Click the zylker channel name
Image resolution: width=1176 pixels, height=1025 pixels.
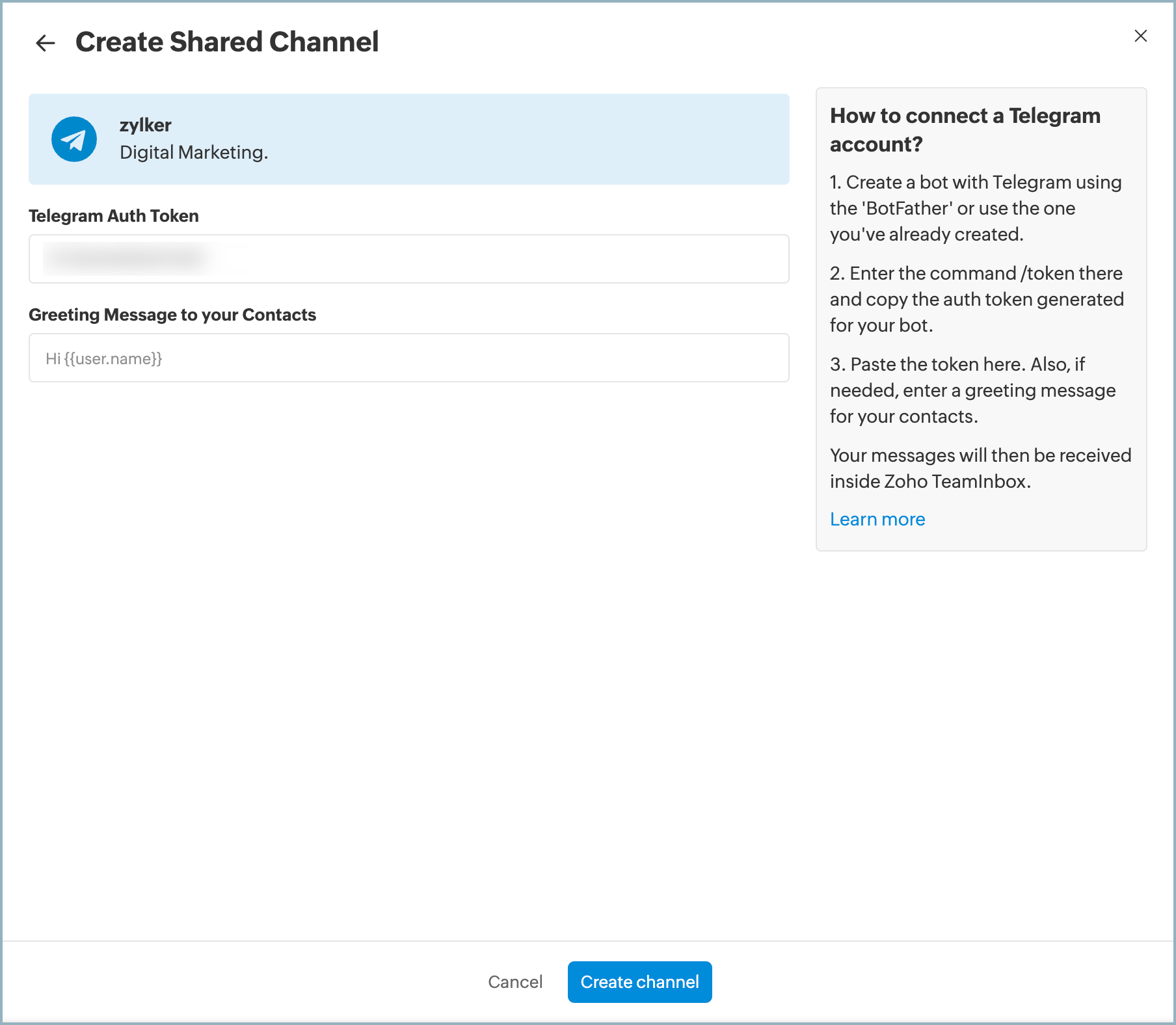point(145,125)
